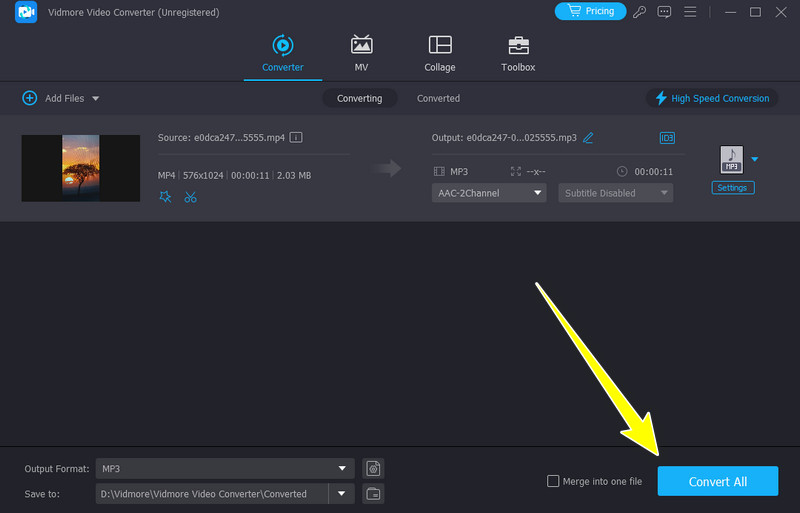Screen dimensions: 800x513
Task: Open the star-wand edit effects icon
Action: tap(165, 197)
